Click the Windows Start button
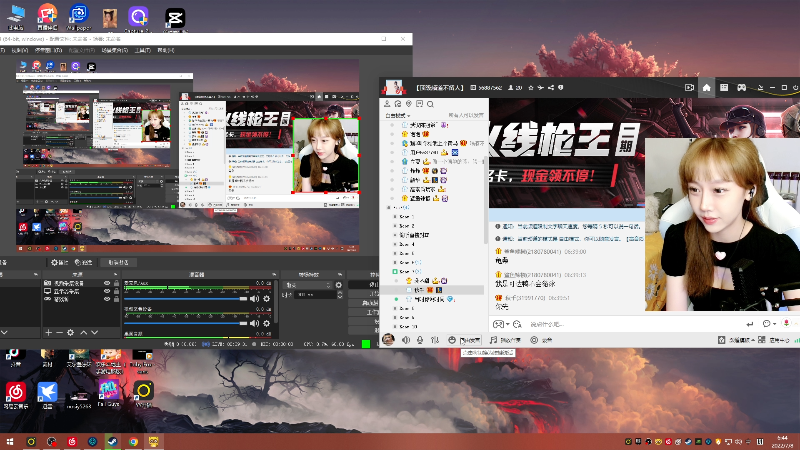 coord(10,441)
